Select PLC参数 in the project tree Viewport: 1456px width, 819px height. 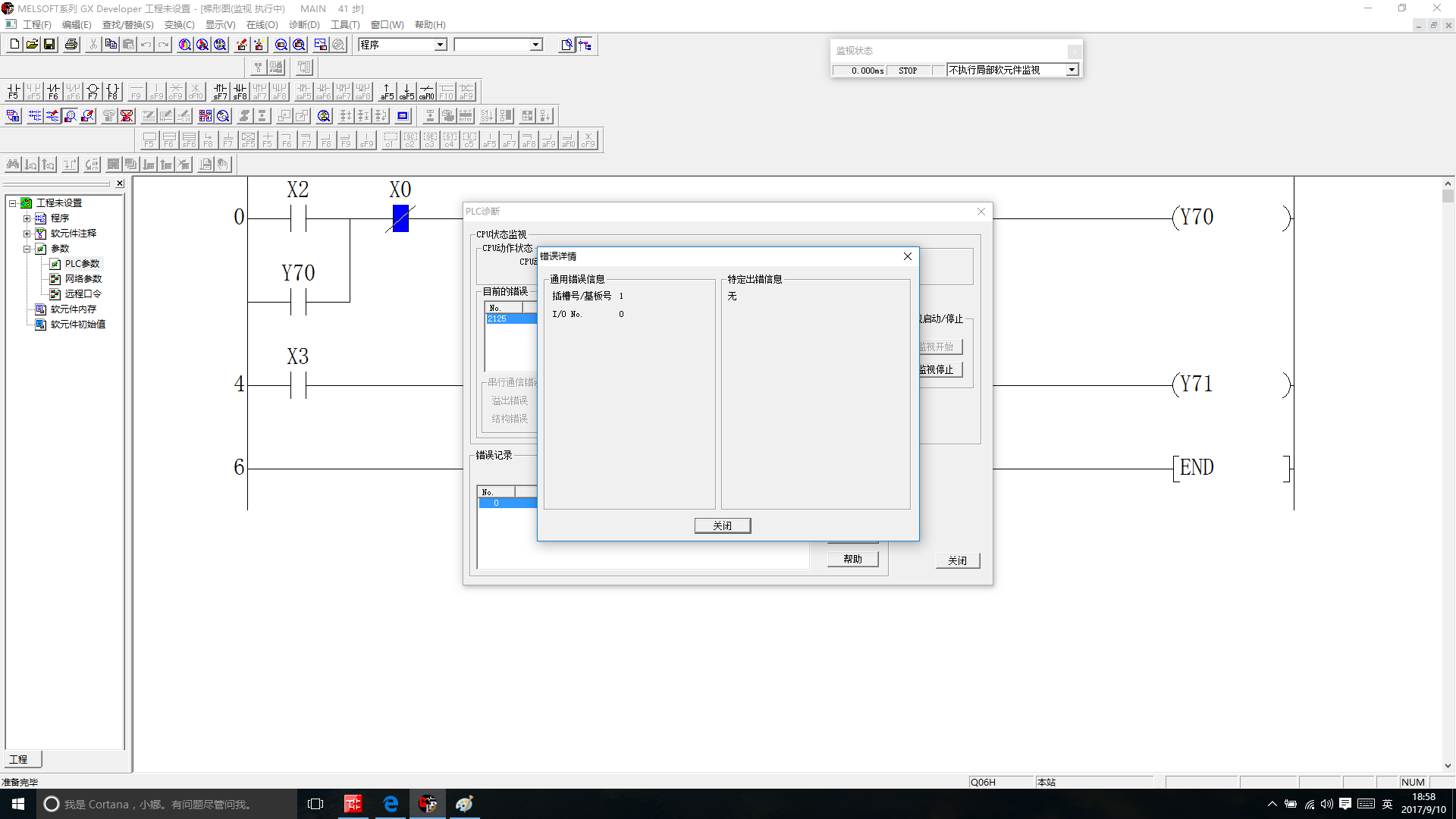[82, 264]
